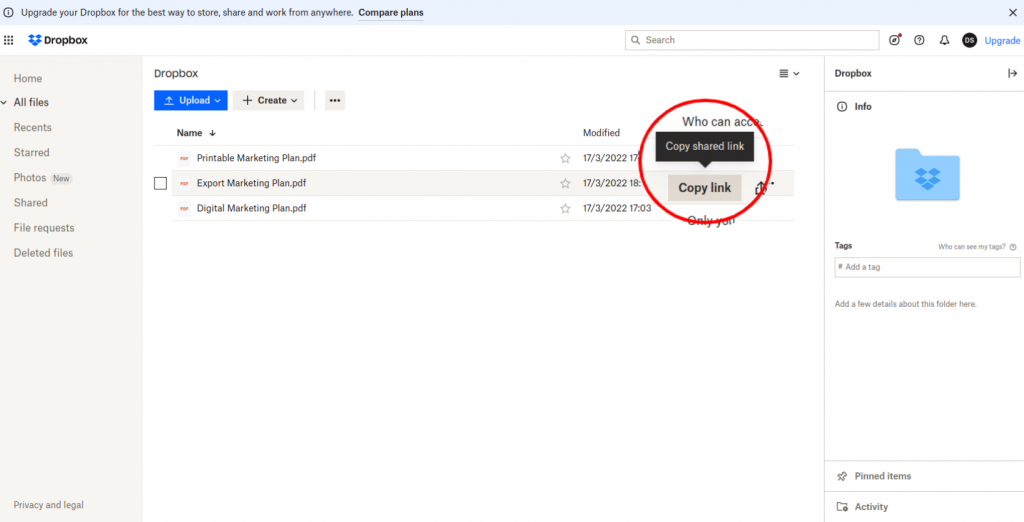The image size is (1024, 522).
Task: Star the Printable Marketing Plan.pdf file
Action: click(x=565, y=158)
